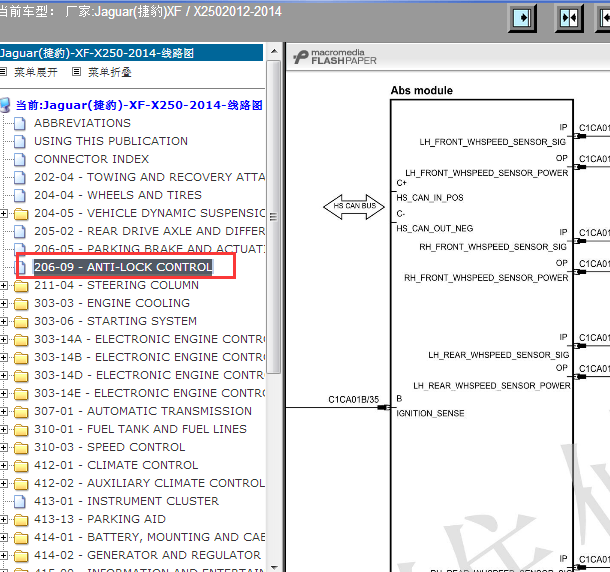
Task: Click the 菜单展开 expand menu link
Action: pyautogui.click(x=35, y=72)
